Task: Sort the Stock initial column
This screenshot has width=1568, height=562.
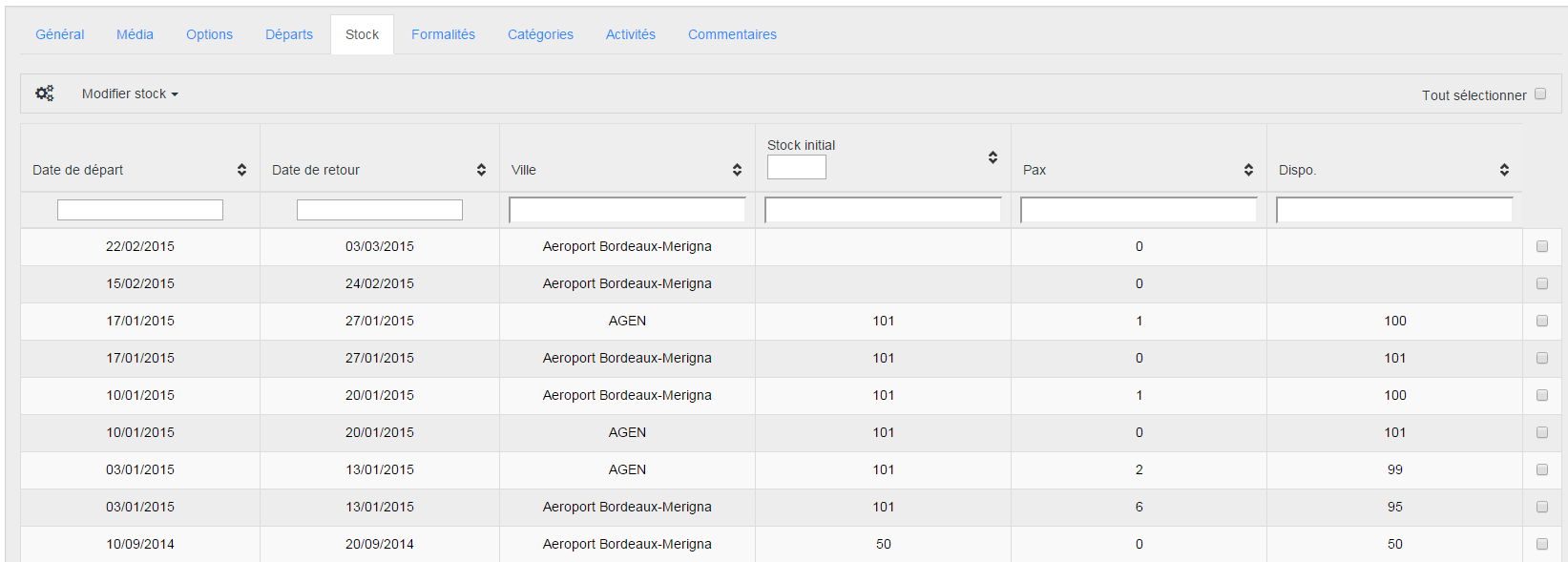Action: click(x=993, y=157)
